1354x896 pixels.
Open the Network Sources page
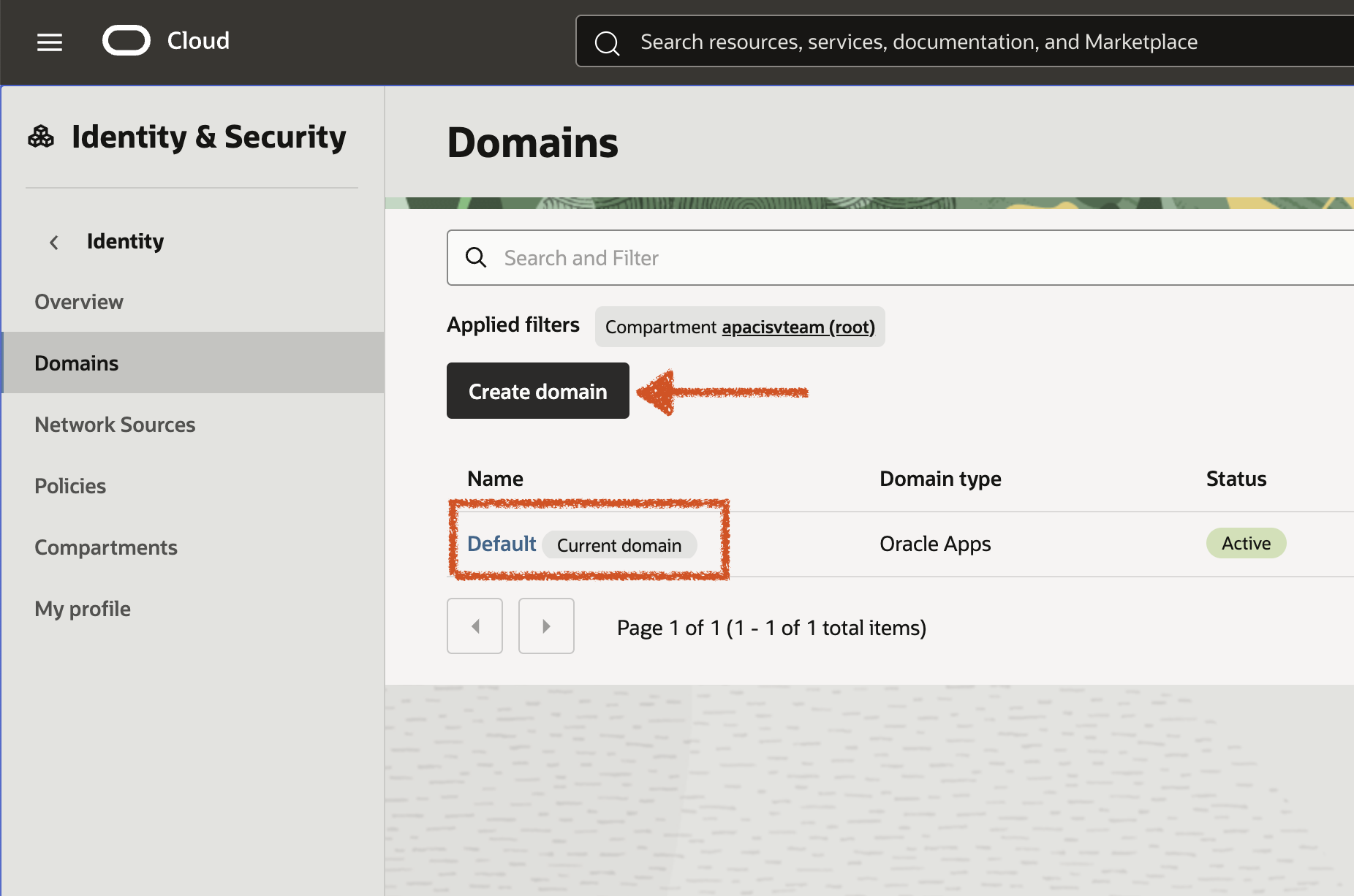(114, 424)
